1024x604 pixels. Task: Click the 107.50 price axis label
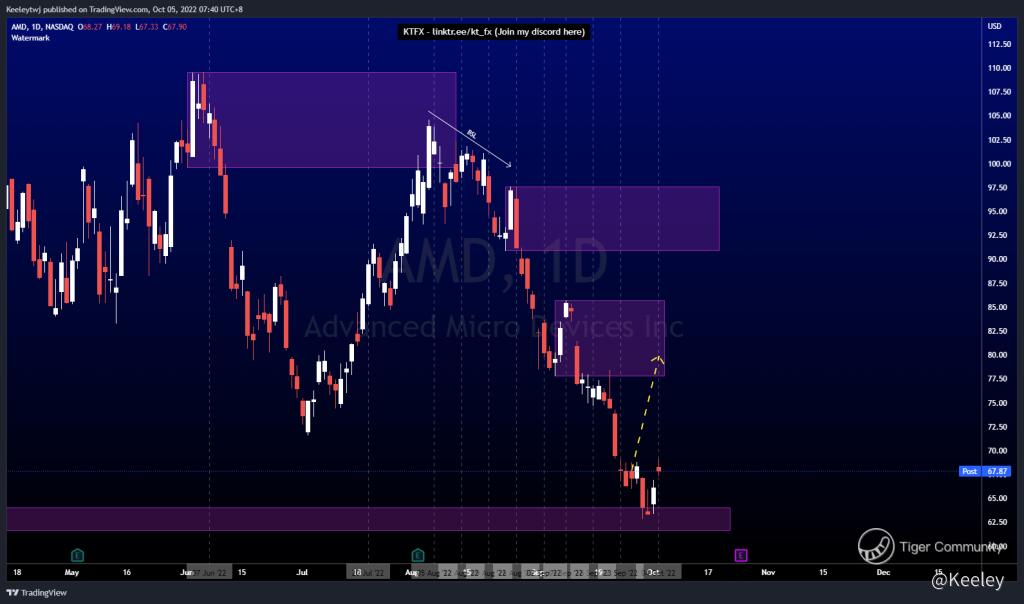tap(999, 91)
